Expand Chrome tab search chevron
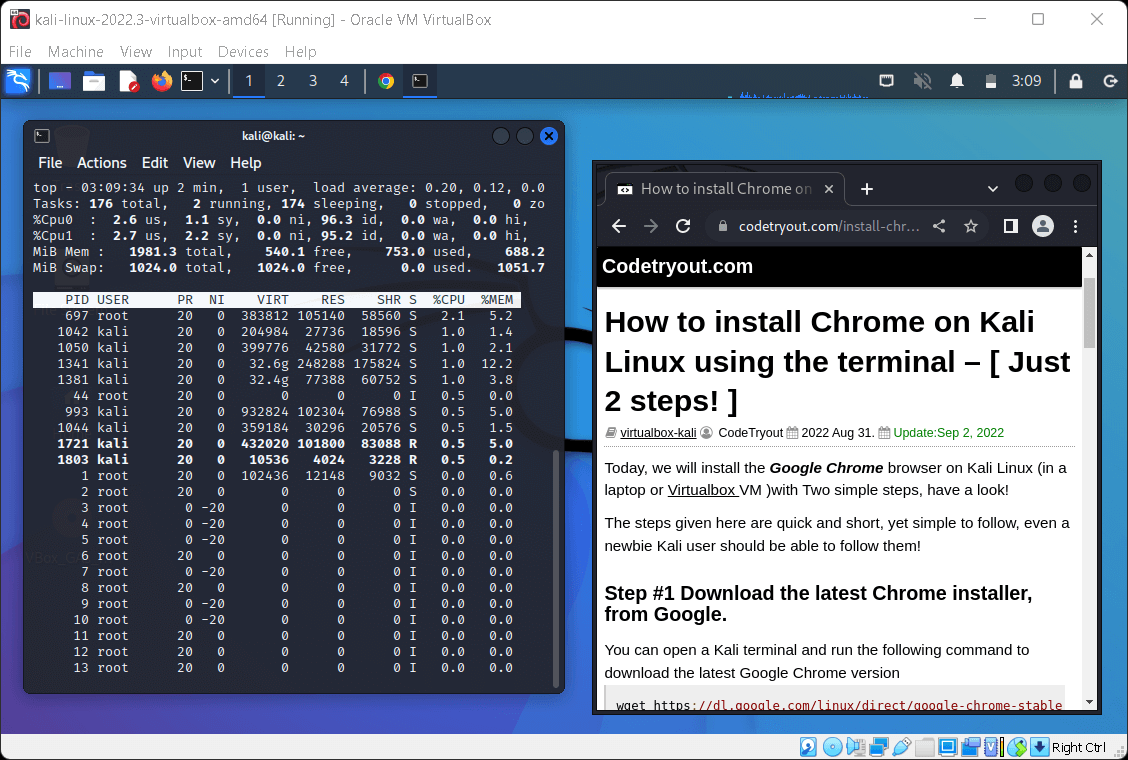The height and width of the screenshot is (760, 1128). [x=993, y=189]
